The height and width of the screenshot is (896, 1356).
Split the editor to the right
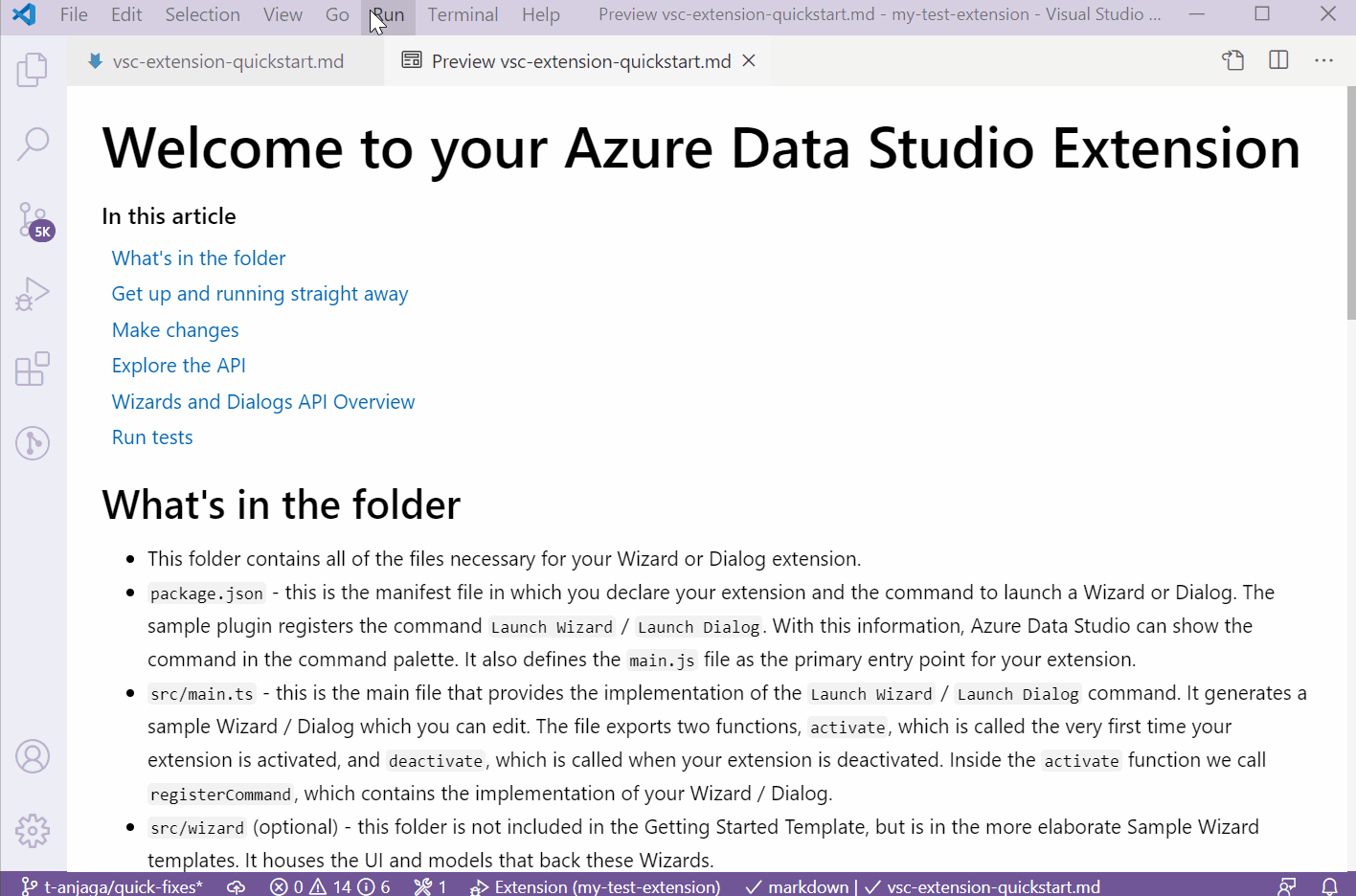click(x=1278, y=60)
